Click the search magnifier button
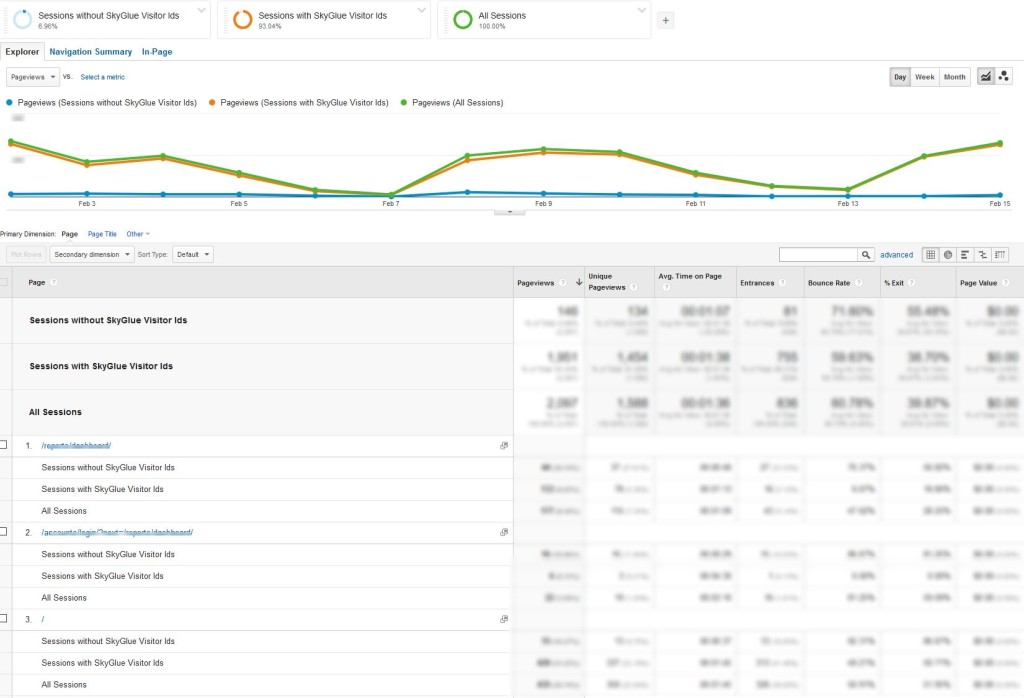 coord(866,255)
